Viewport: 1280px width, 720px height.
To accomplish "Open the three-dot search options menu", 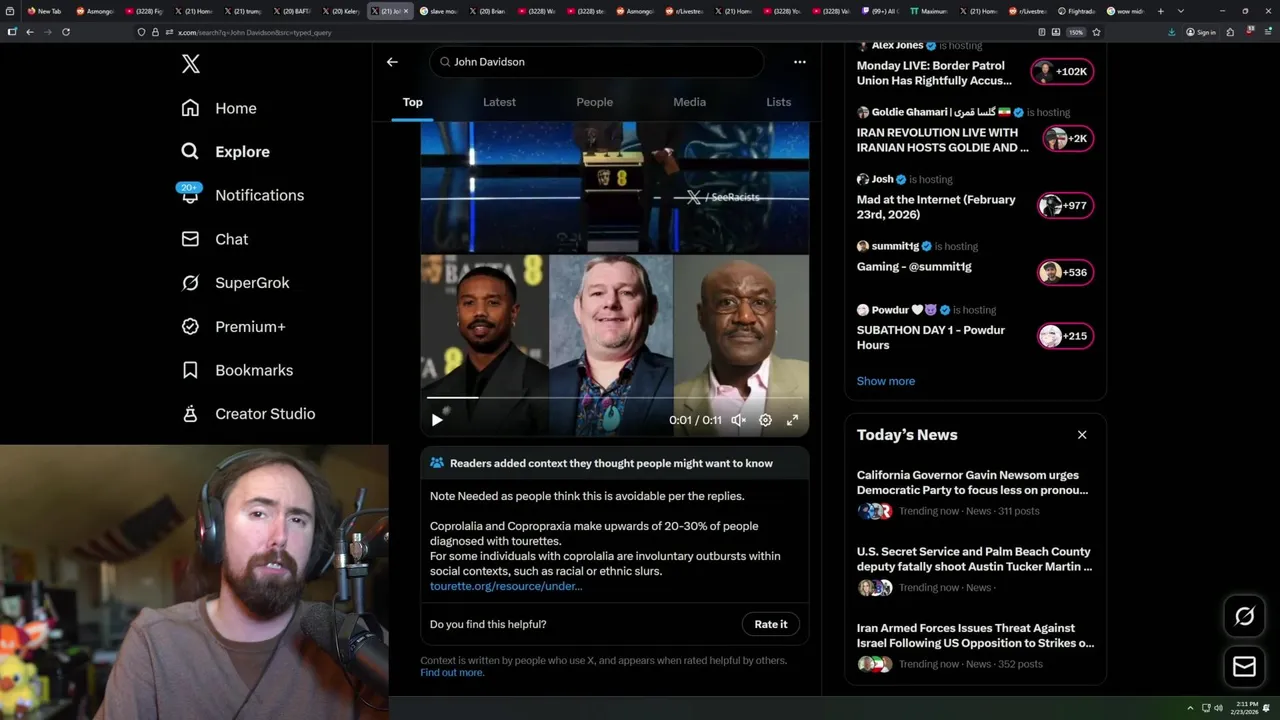I will (799, 62).
